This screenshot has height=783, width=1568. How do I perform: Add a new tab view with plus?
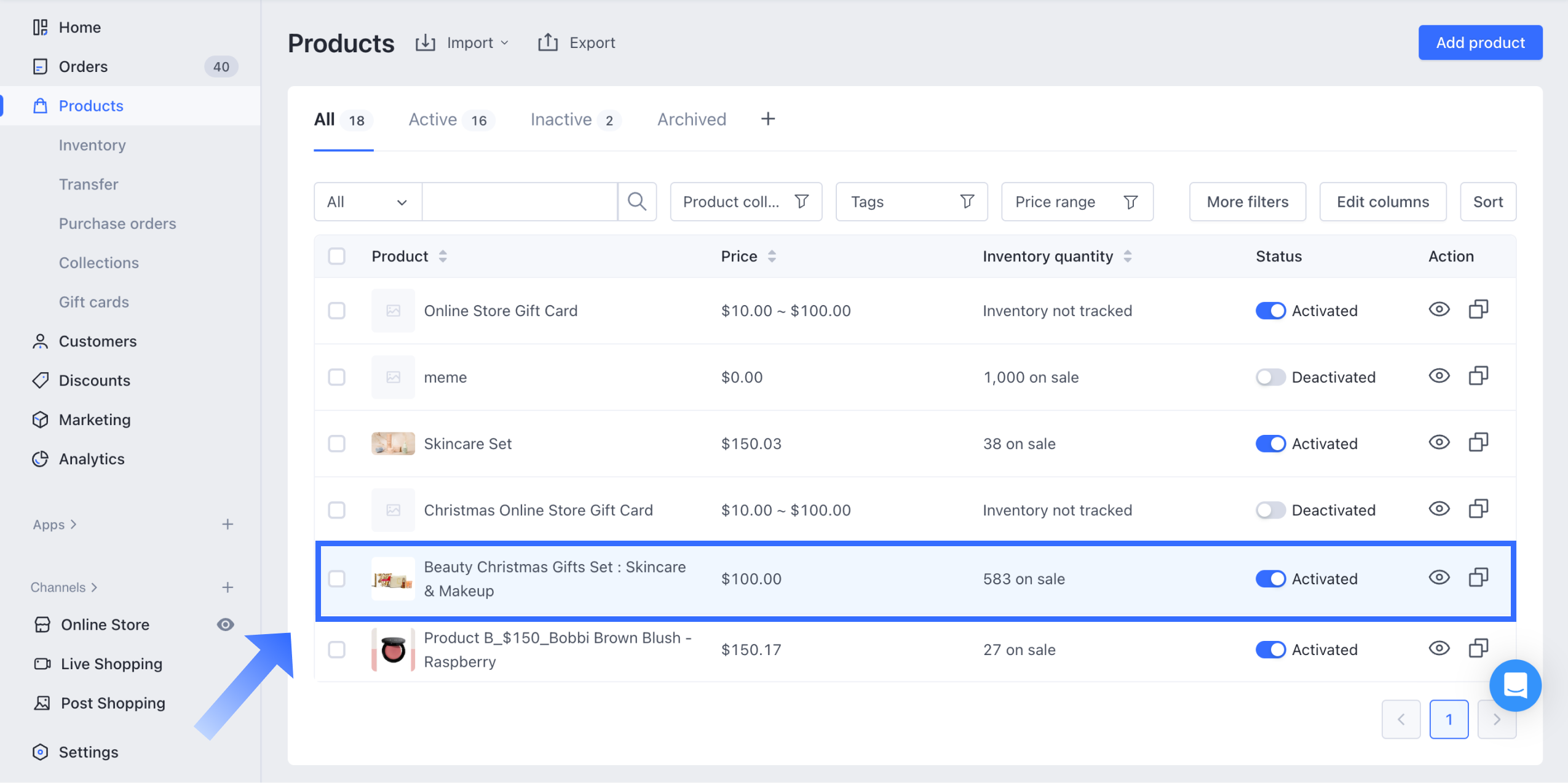(767, 119)
